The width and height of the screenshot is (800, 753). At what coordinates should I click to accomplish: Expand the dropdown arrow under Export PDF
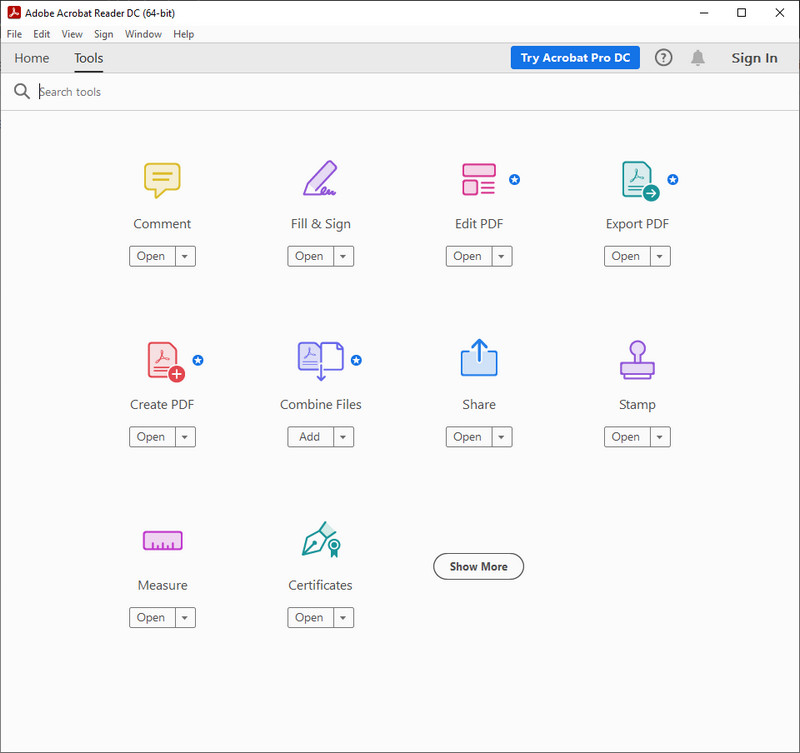(x=660, y=257)
